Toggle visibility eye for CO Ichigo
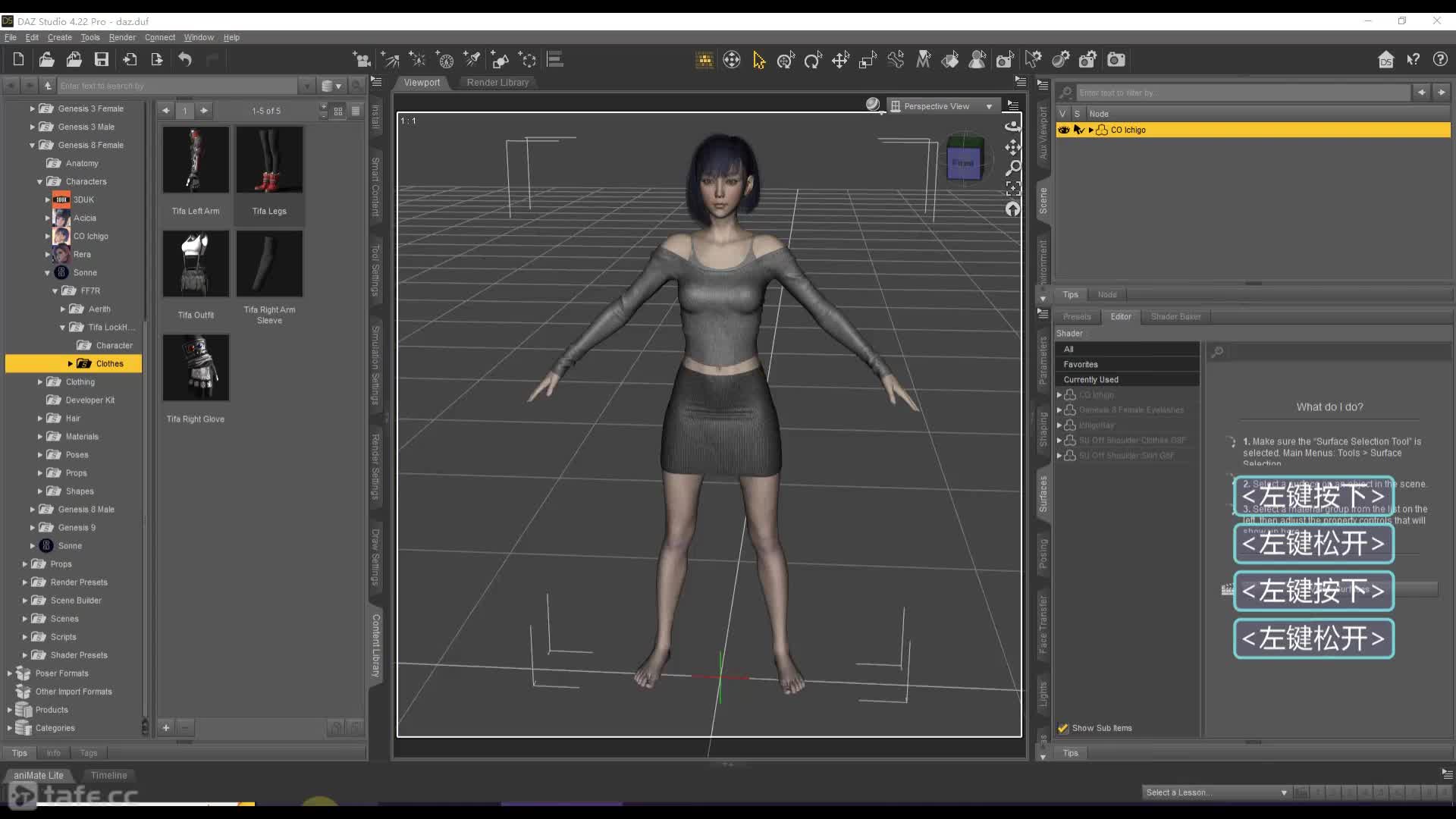 [x=1063, y=130]
